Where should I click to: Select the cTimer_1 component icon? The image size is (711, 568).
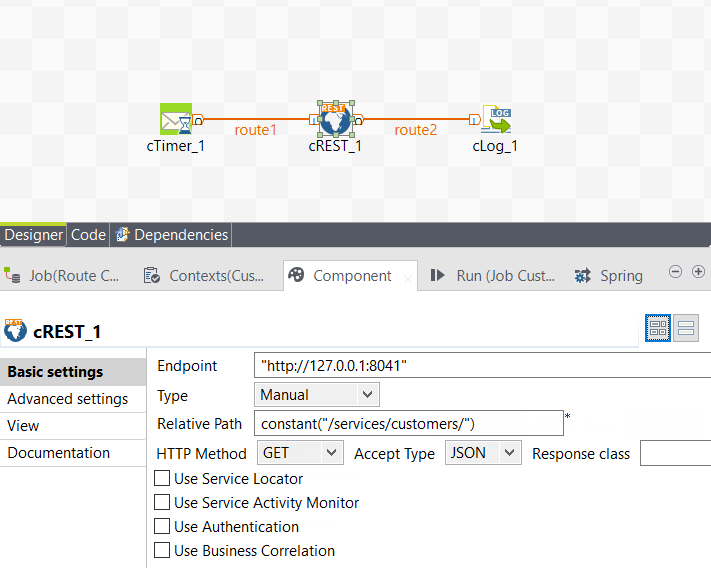(176, 120)
